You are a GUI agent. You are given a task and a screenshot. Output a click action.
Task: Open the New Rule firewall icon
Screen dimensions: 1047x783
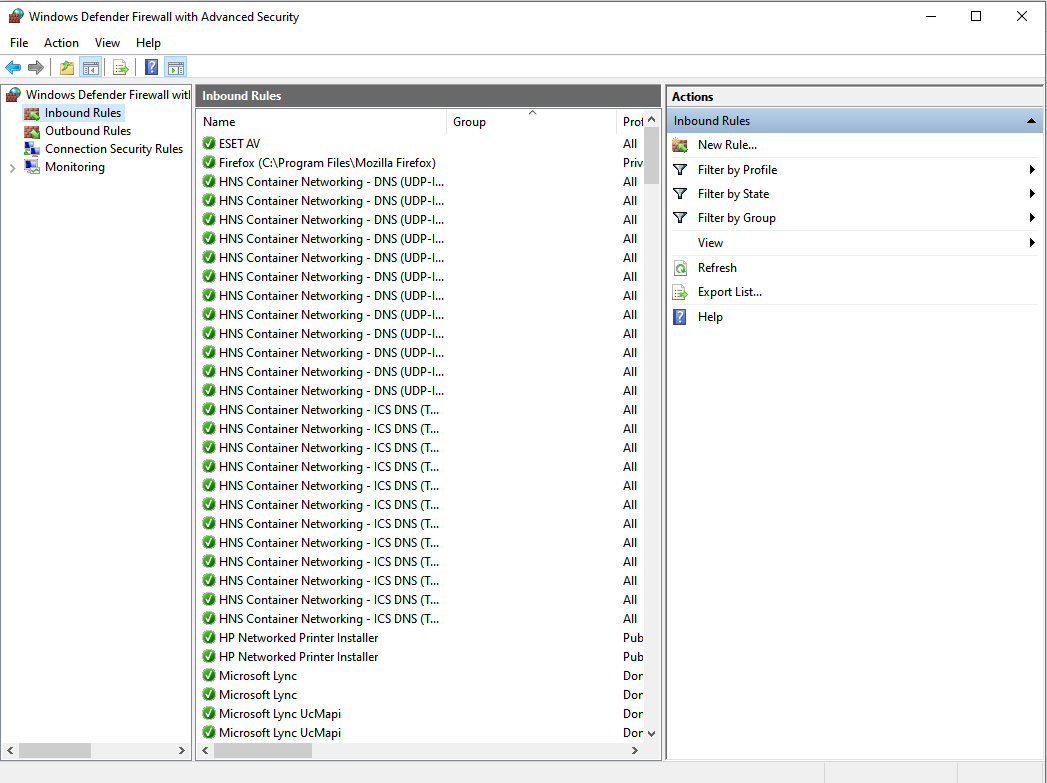tap(681, 144)
